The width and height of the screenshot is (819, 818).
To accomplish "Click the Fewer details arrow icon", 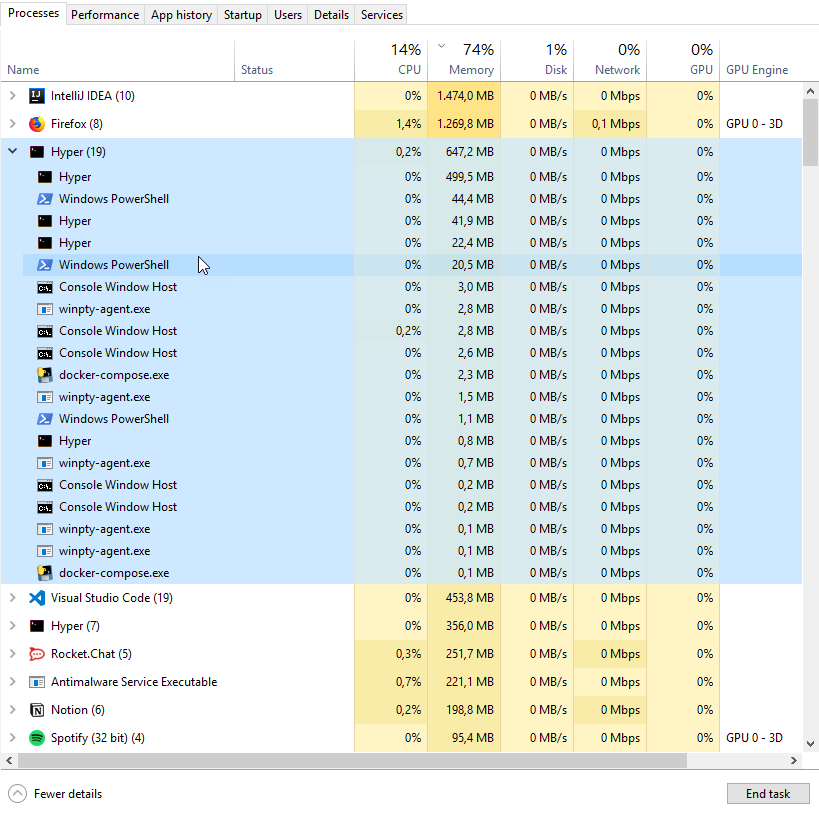I will click(17, 794).
